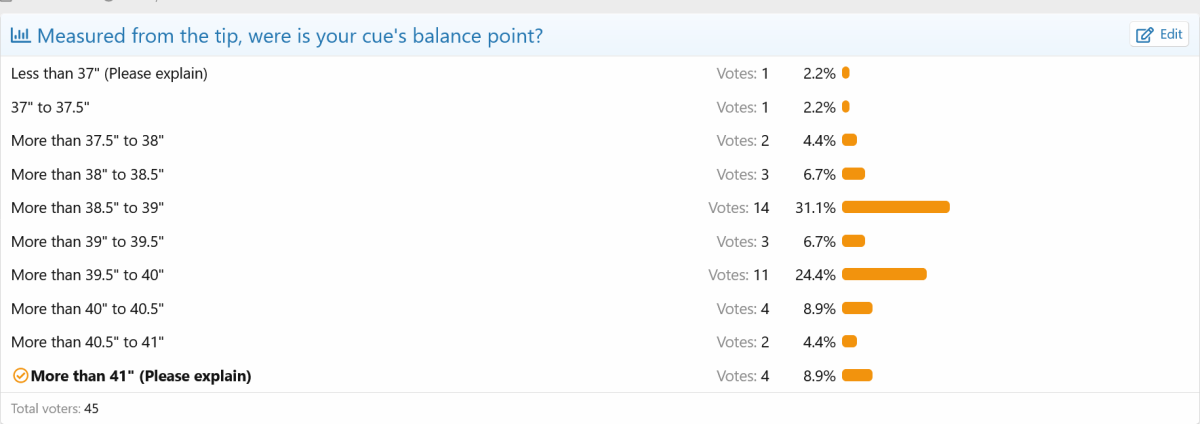This screenshot has height=424, width=1200.
Task: View the 14 votes for 38.5" to 39"
Action: coord(738,207)
